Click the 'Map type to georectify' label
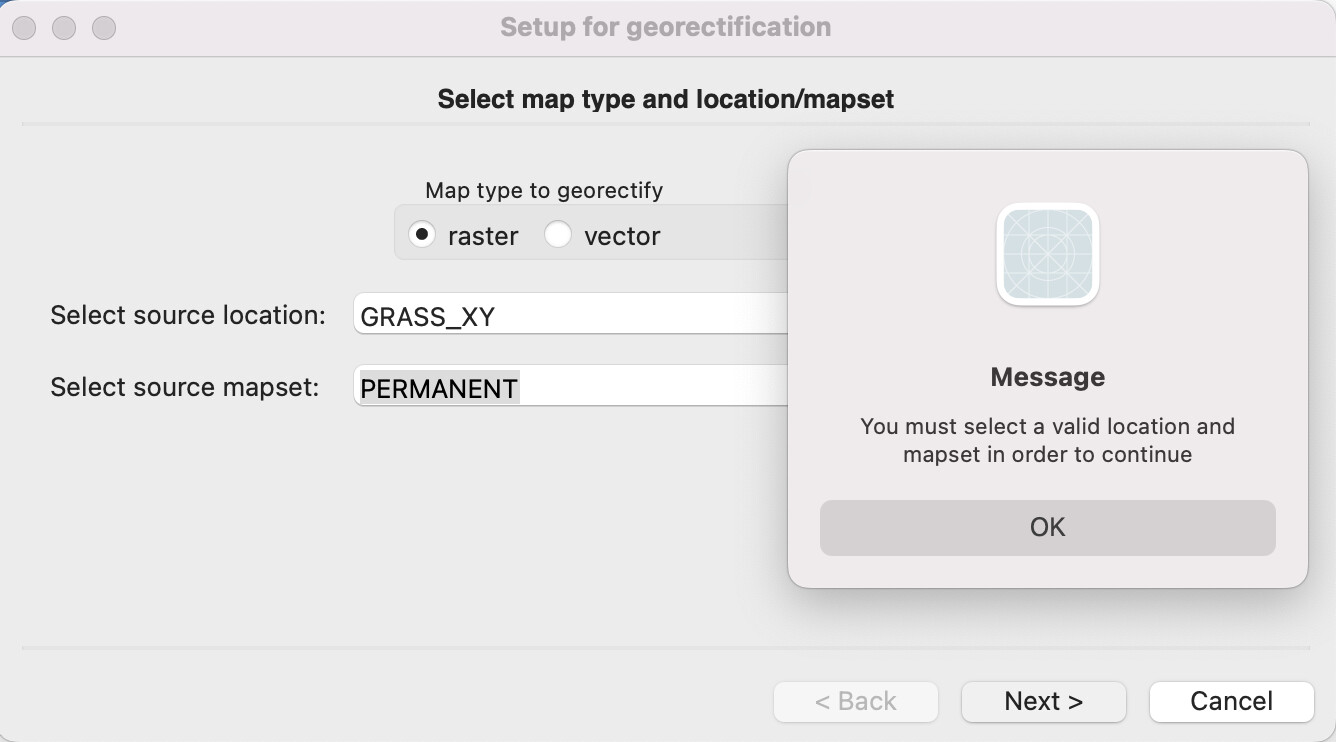1336x742 pixels. (544, 190)
